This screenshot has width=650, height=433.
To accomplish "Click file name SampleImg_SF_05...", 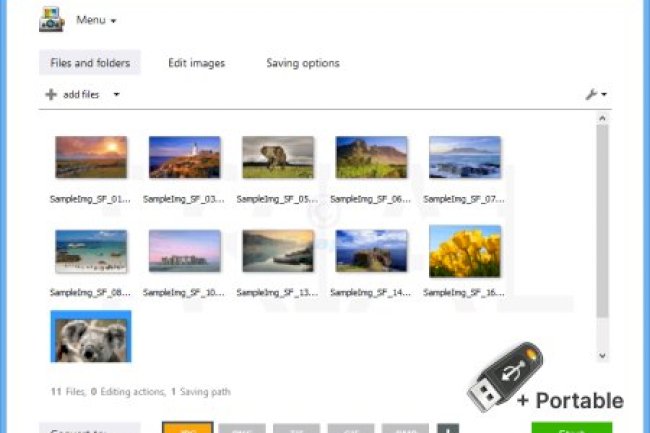I will 277,199.
